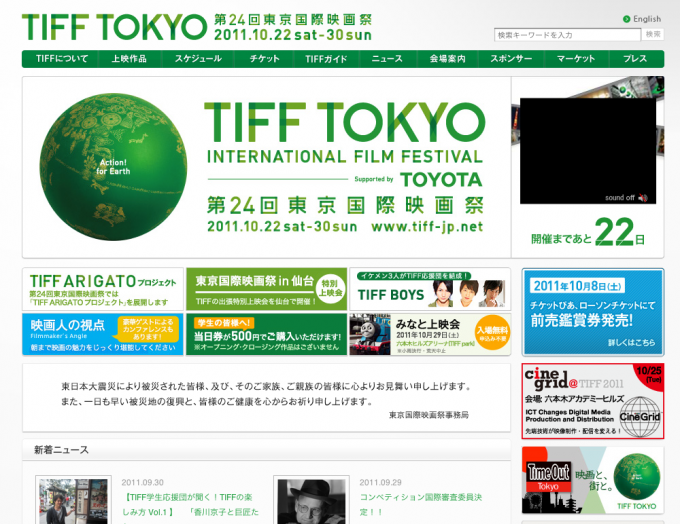Screen dimensions: 680x524
Task: Open the 会場案内 menu item
Action: 448,59
